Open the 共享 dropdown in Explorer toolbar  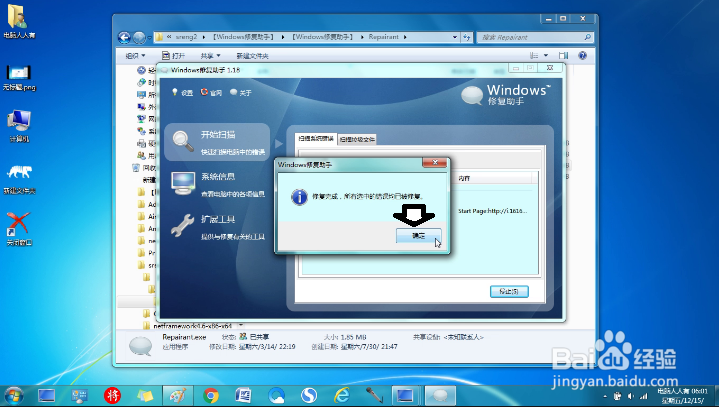[210, 56]
